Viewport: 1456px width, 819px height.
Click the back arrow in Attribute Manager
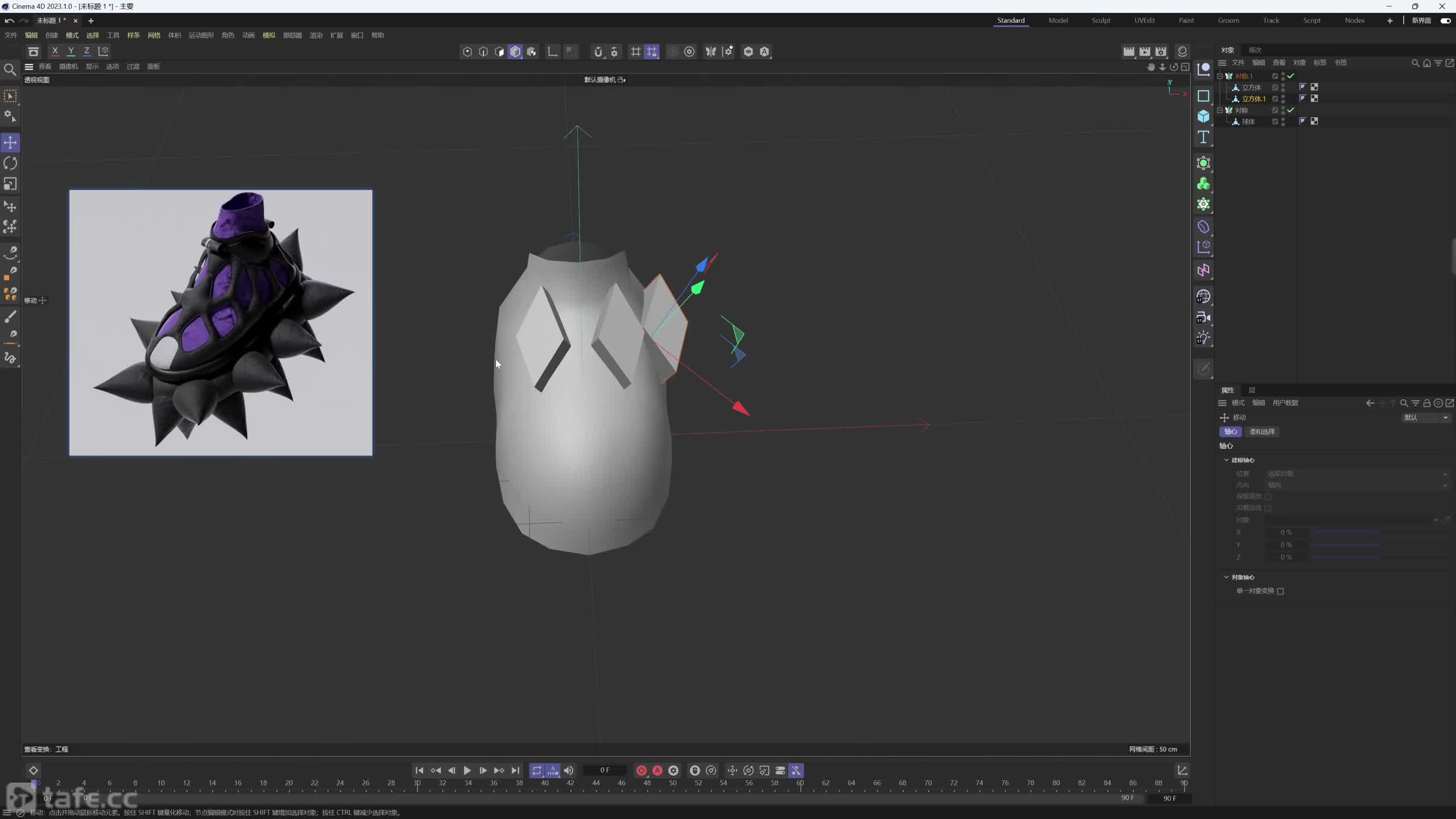(1370, 403)
